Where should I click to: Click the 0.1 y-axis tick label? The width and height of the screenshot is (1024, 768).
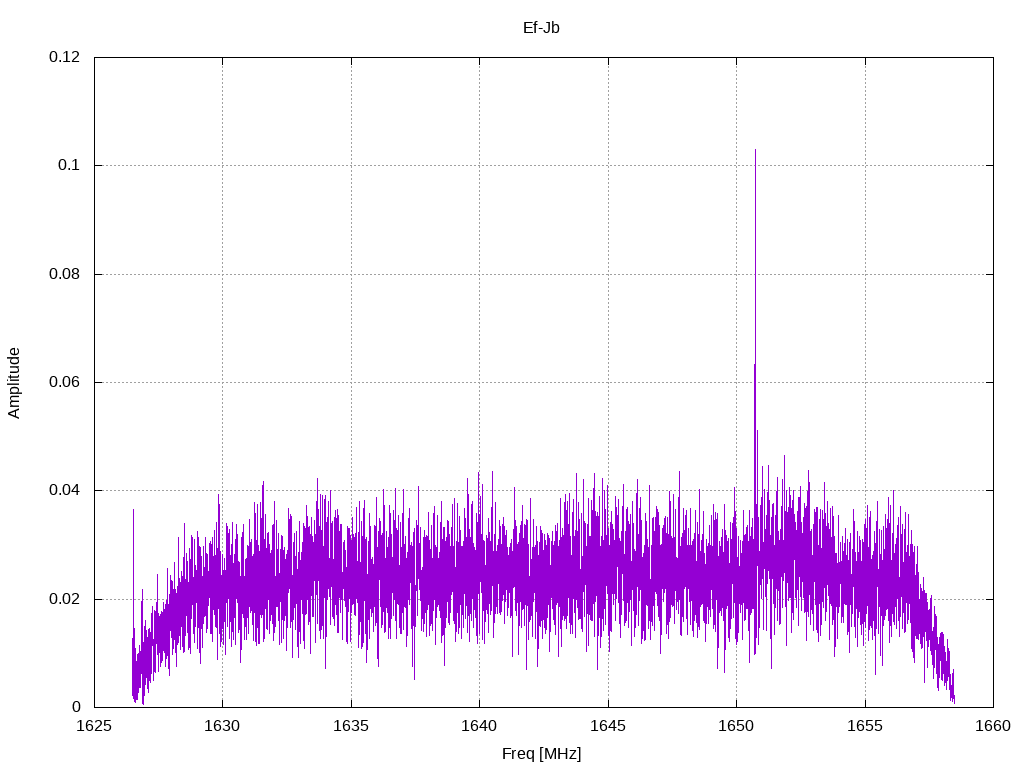(69, 165)
